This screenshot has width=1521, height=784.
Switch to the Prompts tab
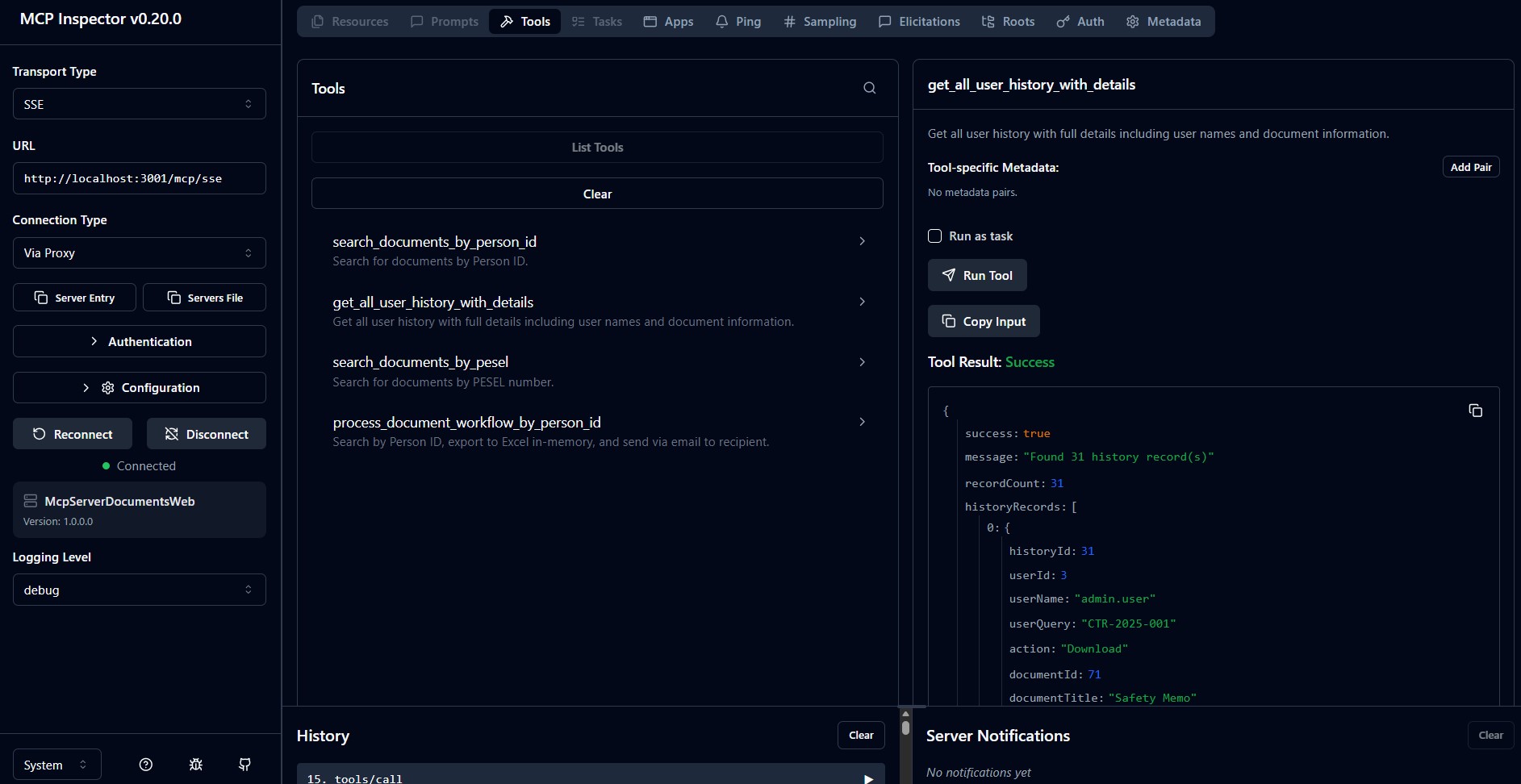tap(445, 22)
